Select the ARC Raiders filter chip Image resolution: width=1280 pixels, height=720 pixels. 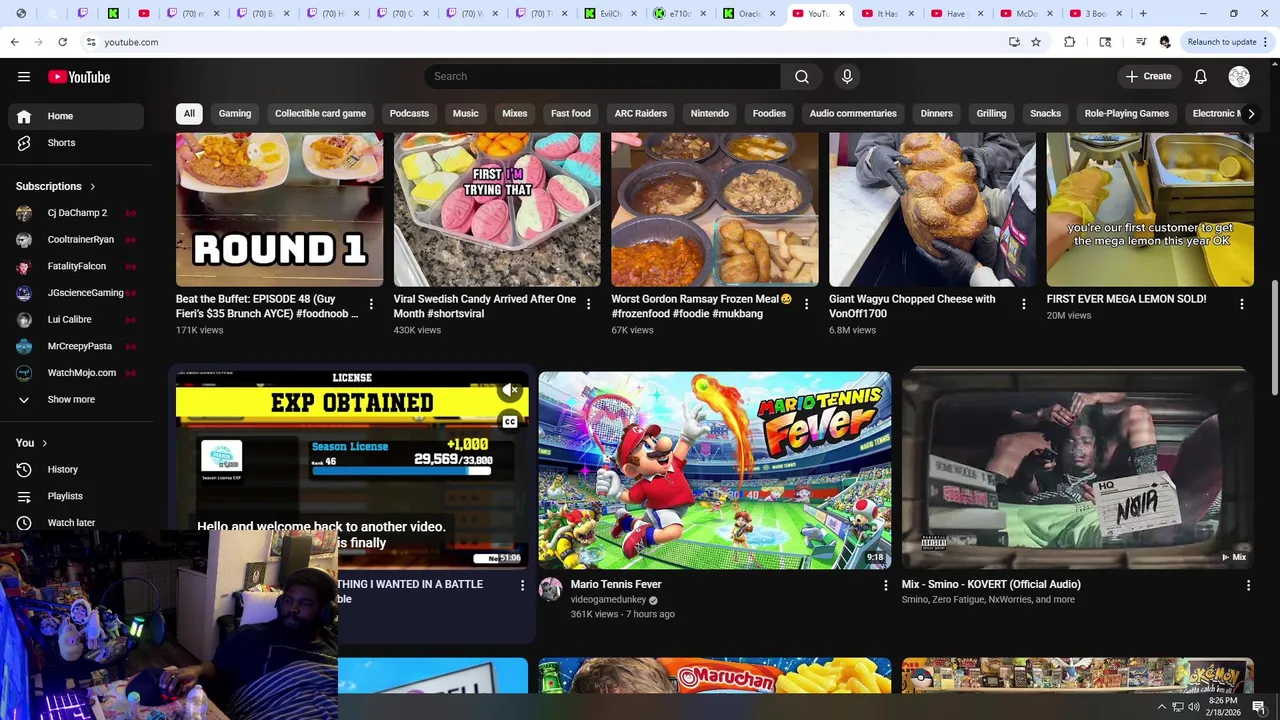(x=640, y=114)
